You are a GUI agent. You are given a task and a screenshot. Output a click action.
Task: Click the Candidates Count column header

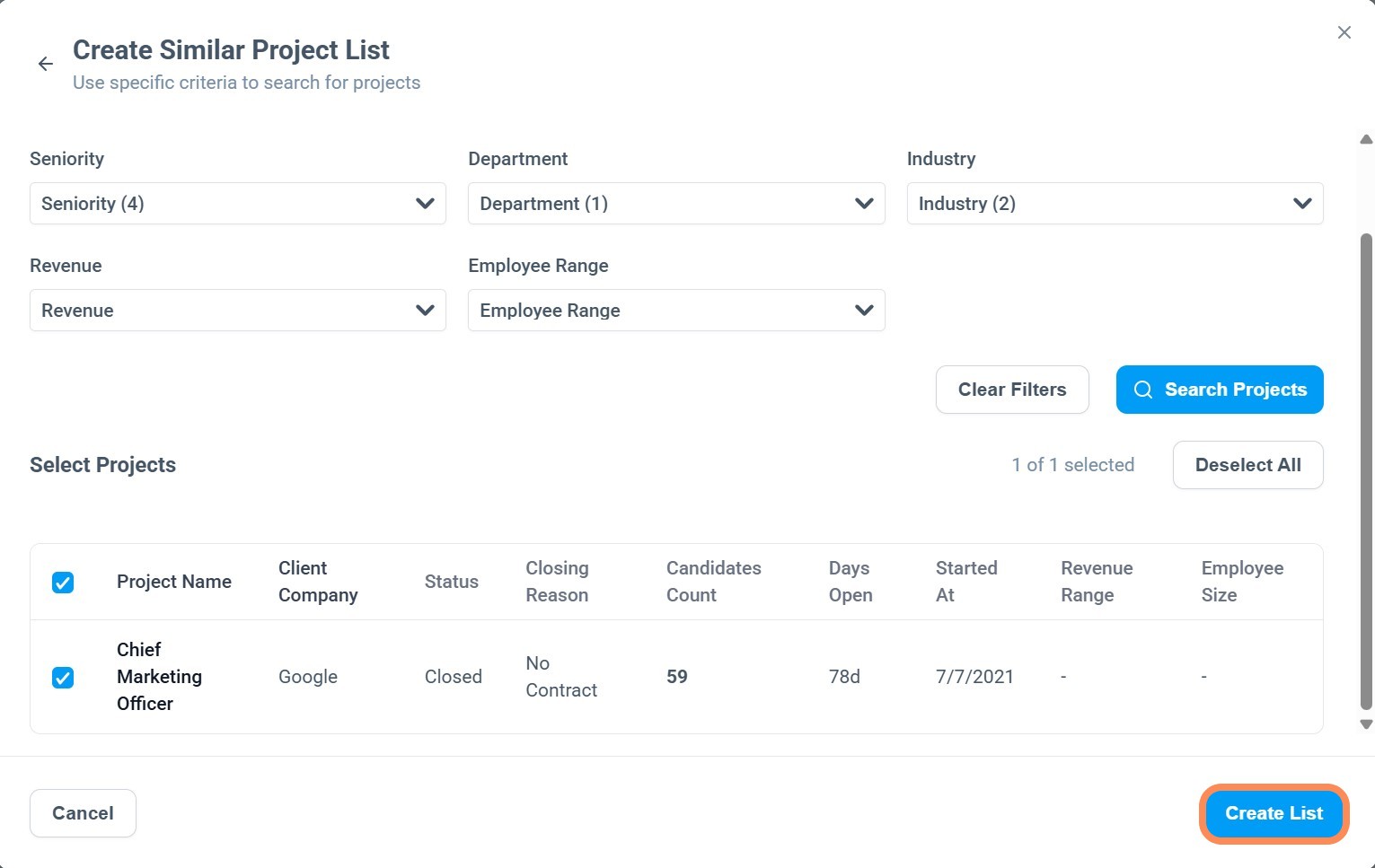pyautogui.click(x=713, y=582)
